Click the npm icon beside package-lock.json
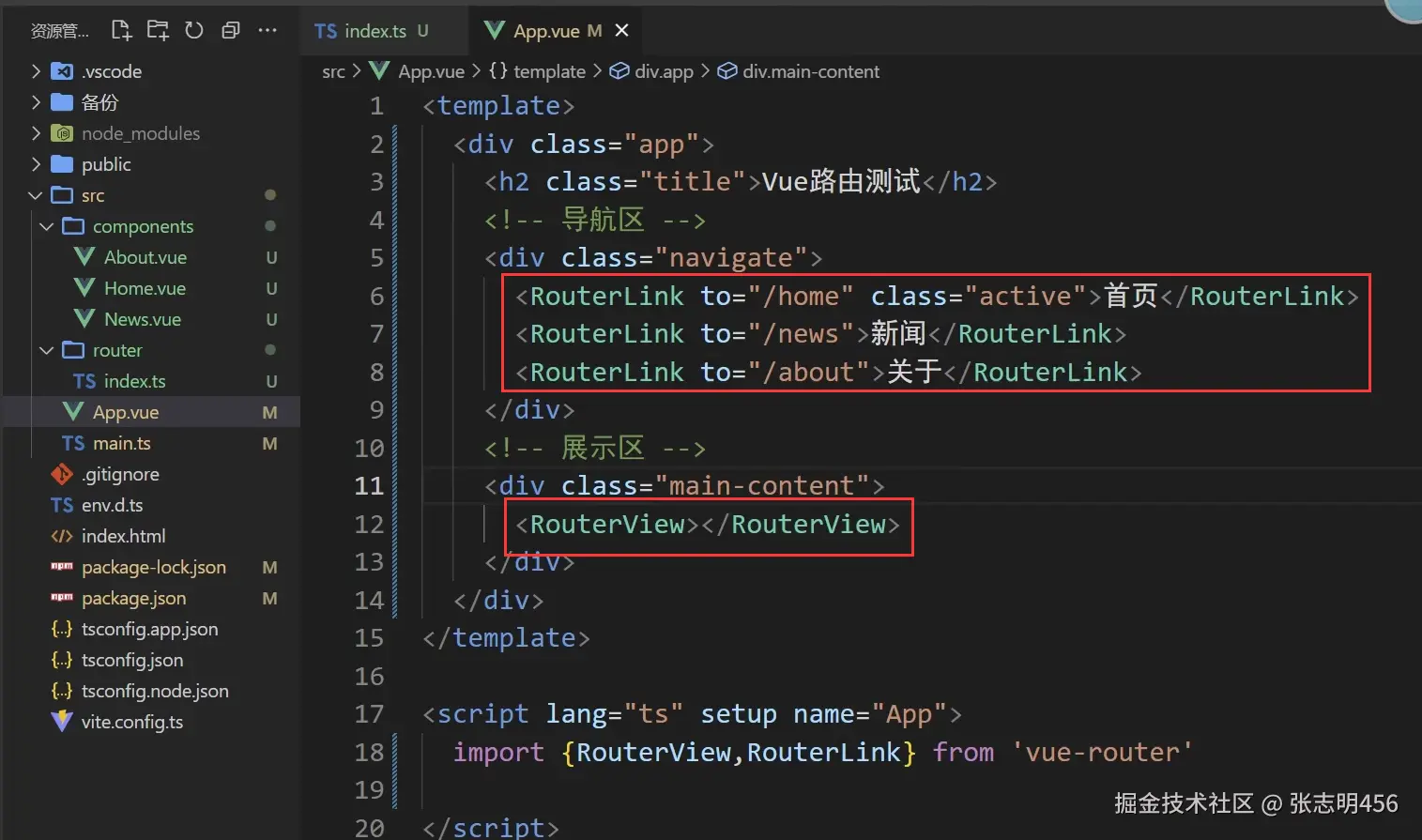This screenshot has height=840, width=1422. click(x=62, y=566)
